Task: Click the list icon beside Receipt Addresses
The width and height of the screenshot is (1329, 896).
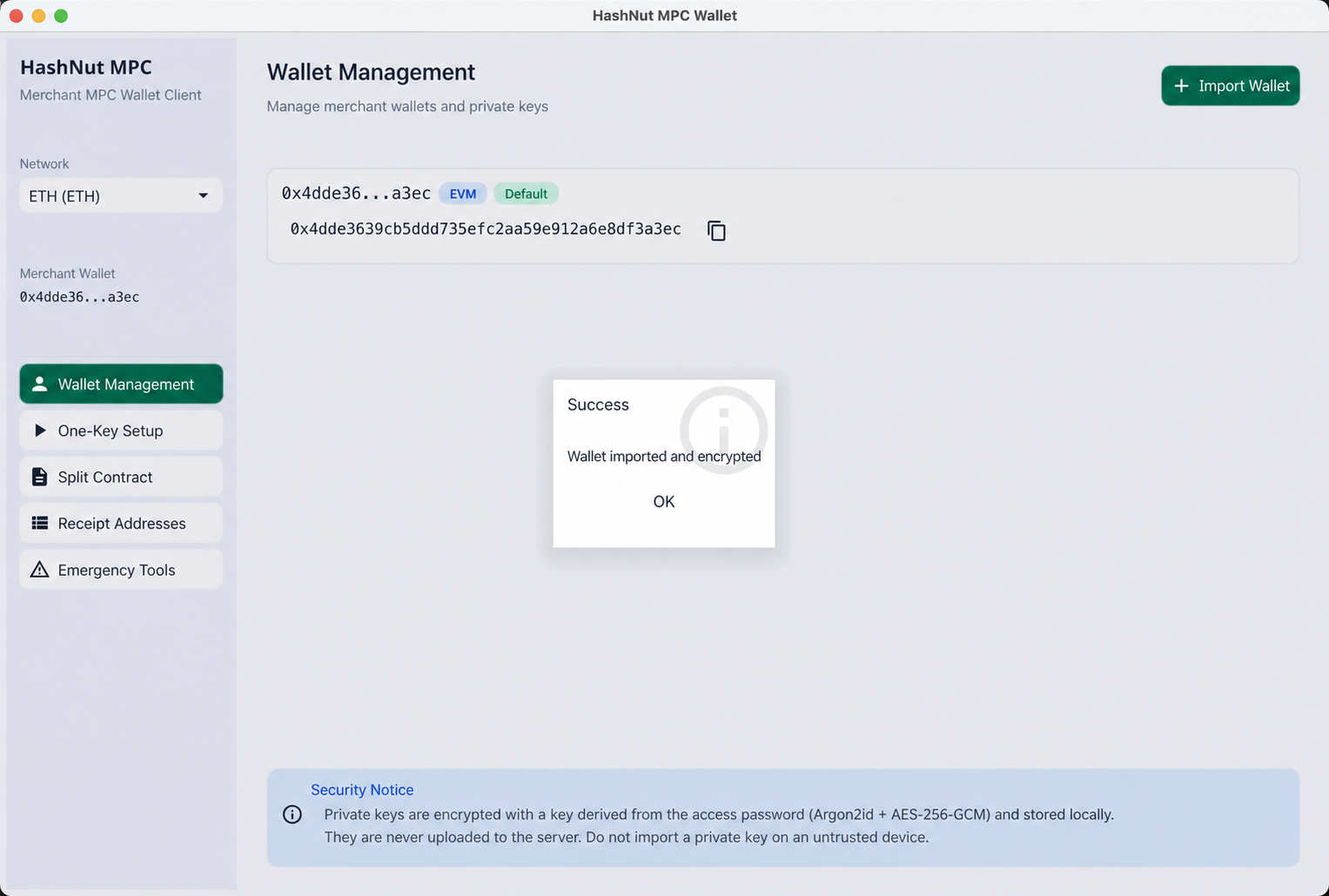Action: [x=39, y=523]
